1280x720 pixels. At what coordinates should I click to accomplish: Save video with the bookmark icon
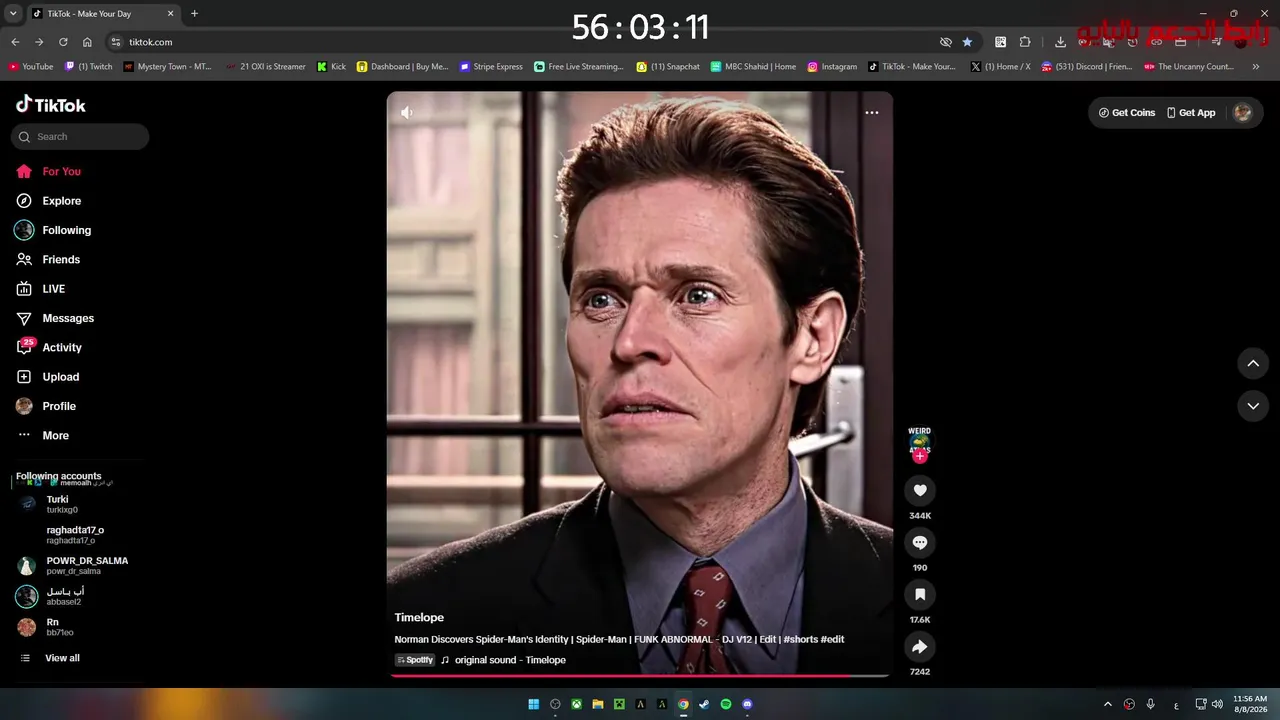click(920, 594)
